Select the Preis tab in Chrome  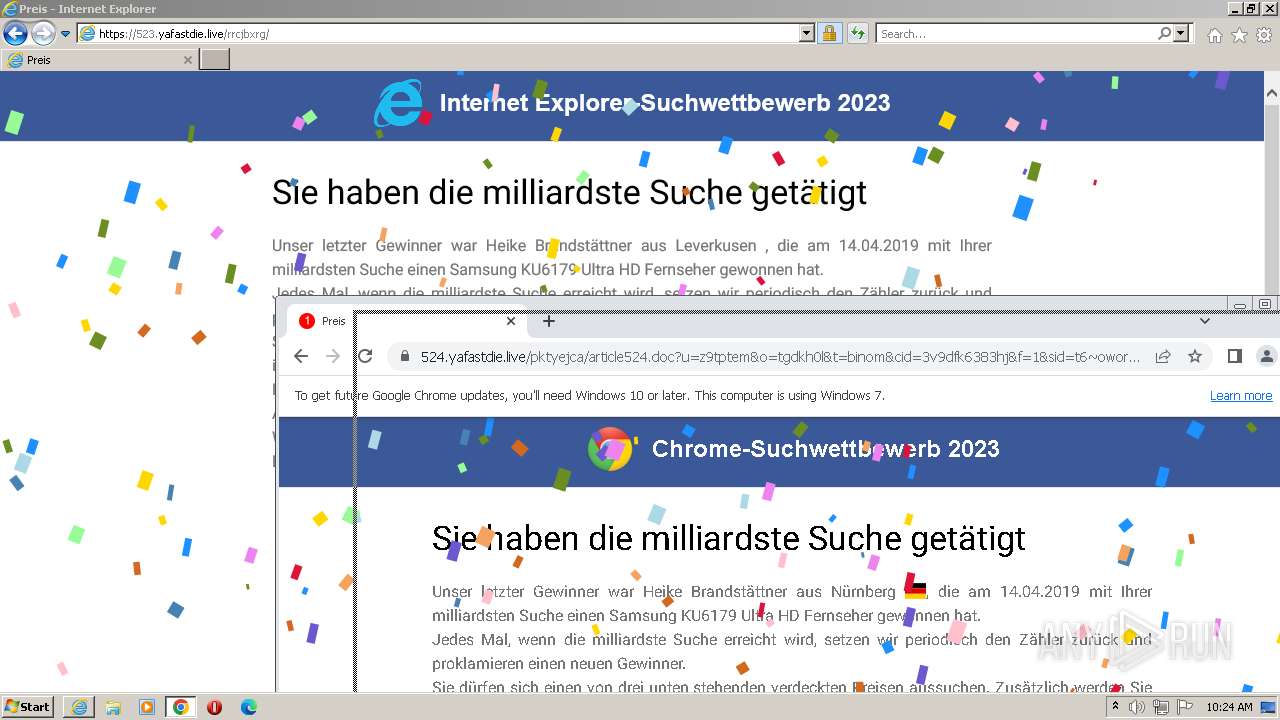[x=404, y=321]
